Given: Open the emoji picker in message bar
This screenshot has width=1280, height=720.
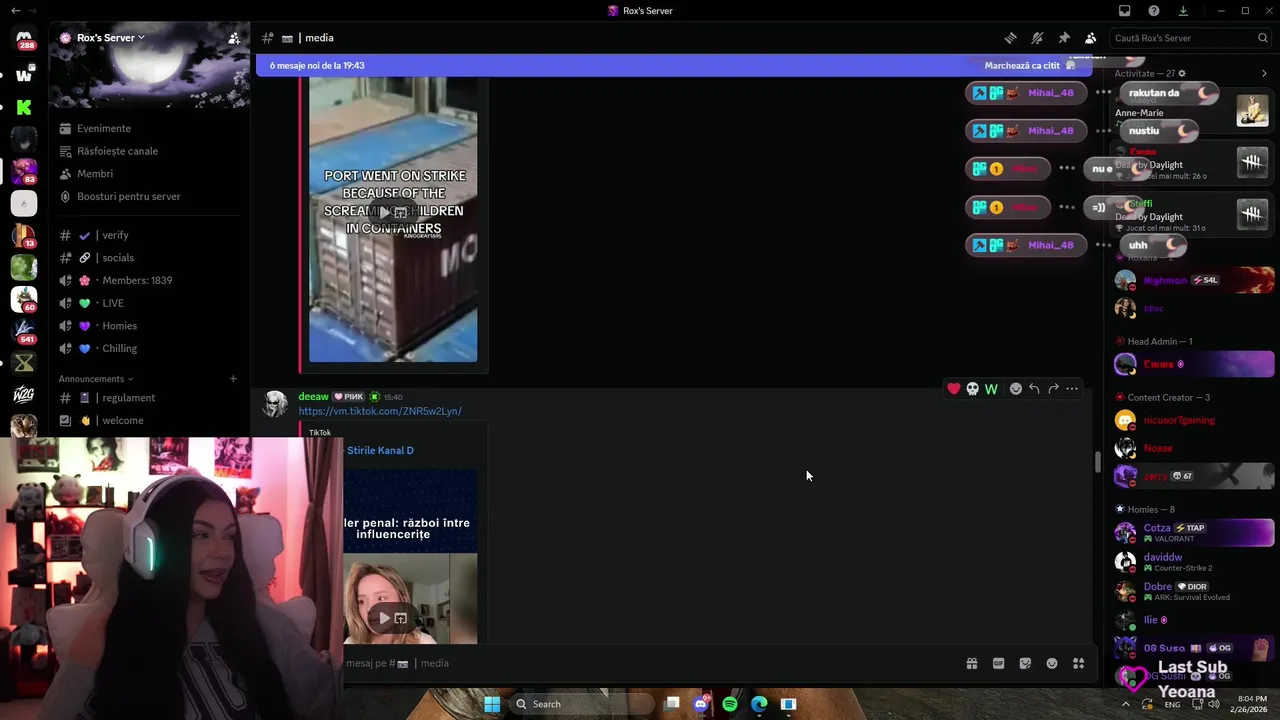Looking at the screenshot, I should click(x=1052, y=663).
